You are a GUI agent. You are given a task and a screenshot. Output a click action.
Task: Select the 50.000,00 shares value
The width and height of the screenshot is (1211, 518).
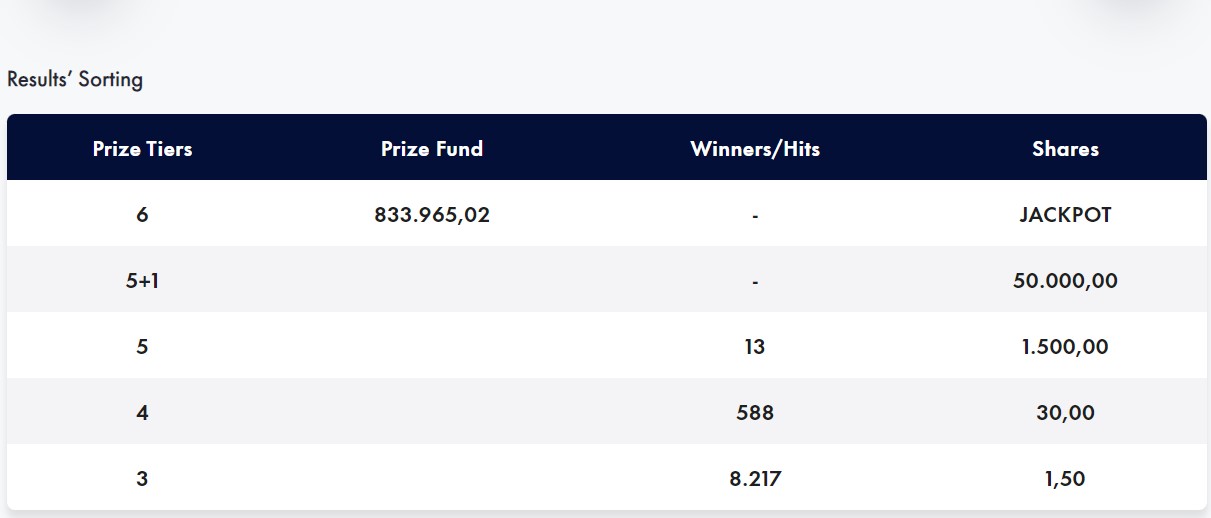pos(1065,281)
